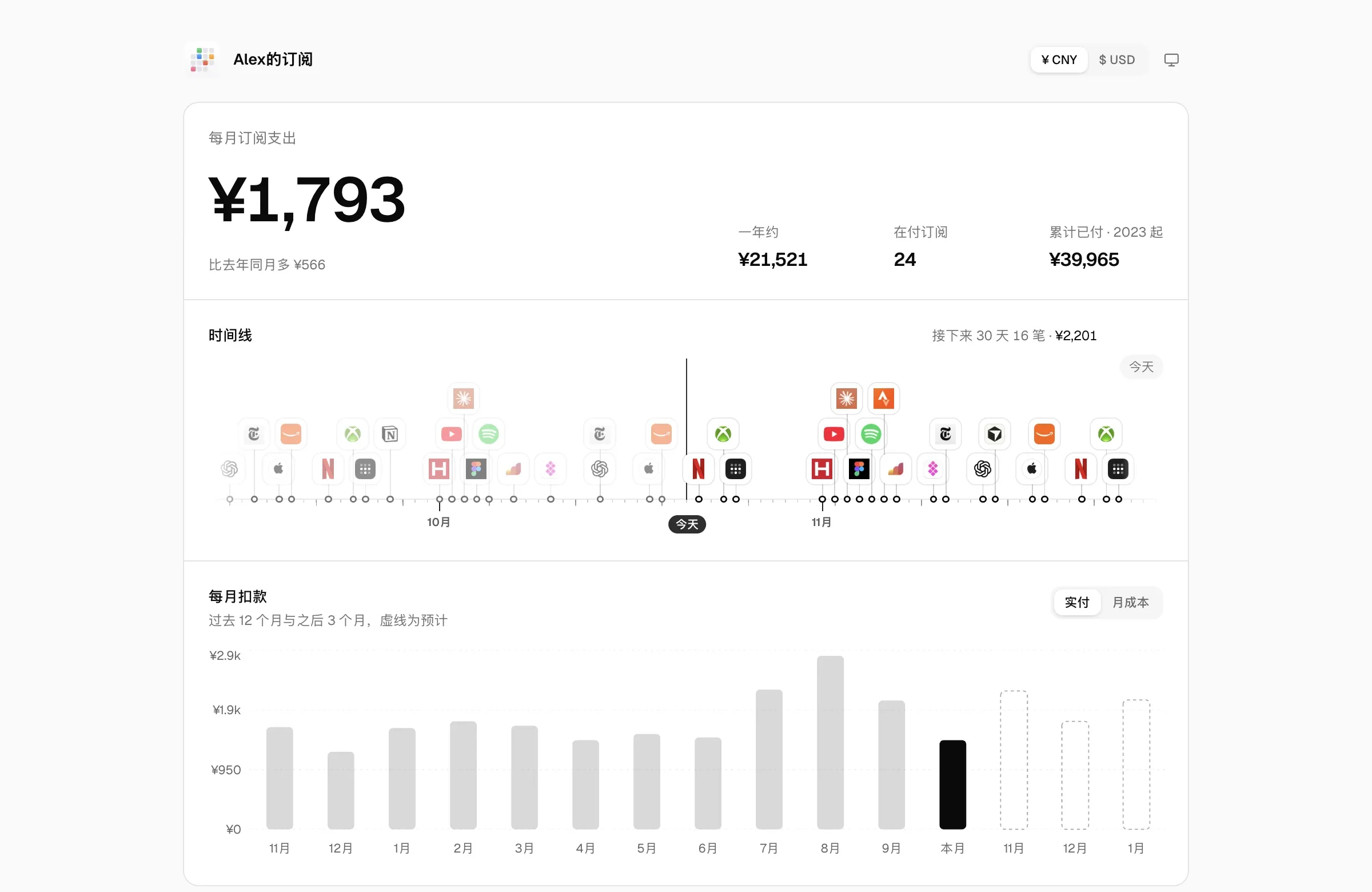This screenshot has height=892, width=1372.
Task: Switch currency to ¥ CNY
Action: [x=1059, y=60]
